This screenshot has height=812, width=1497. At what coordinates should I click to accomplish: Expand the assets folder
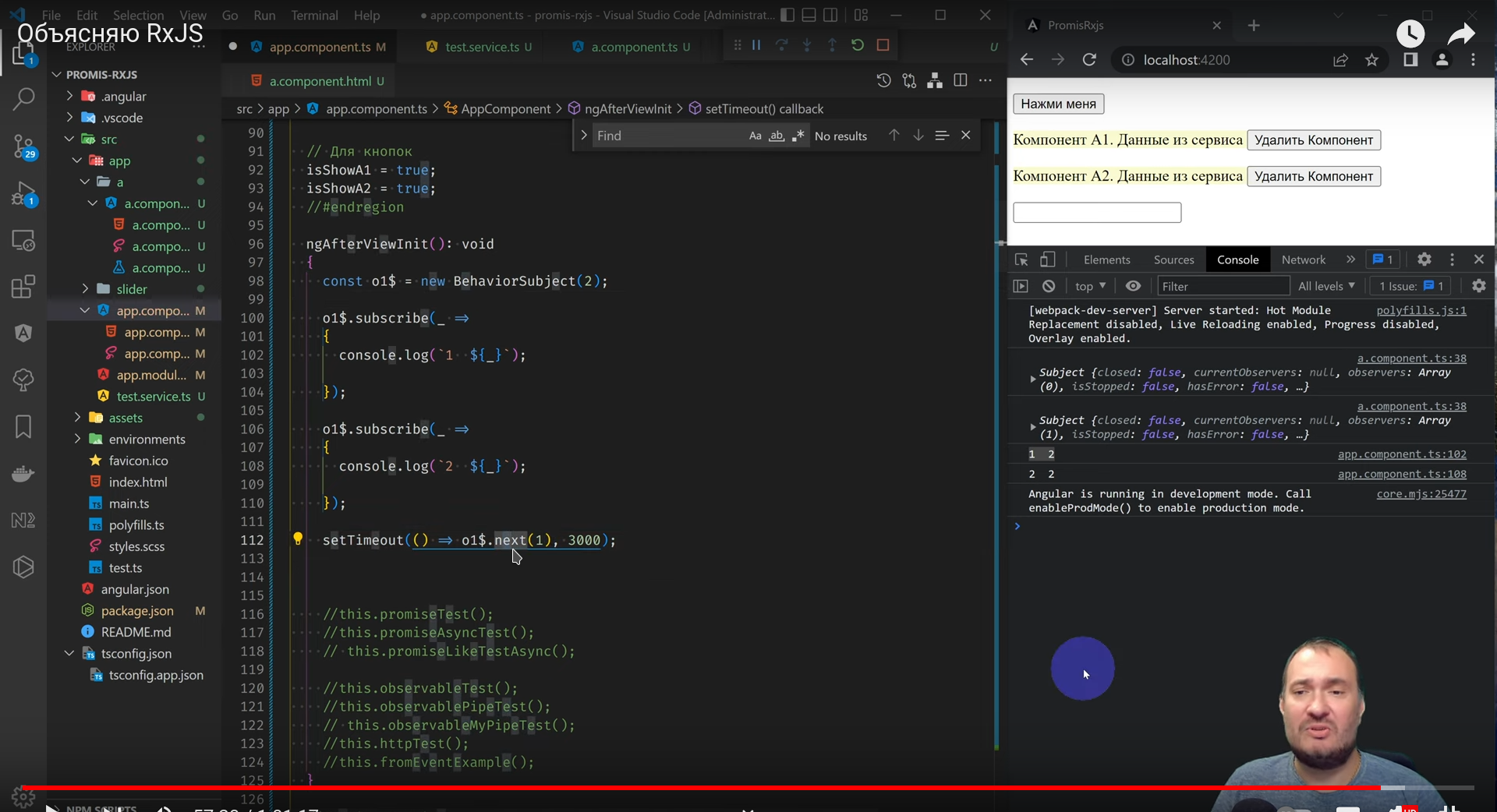77,418
